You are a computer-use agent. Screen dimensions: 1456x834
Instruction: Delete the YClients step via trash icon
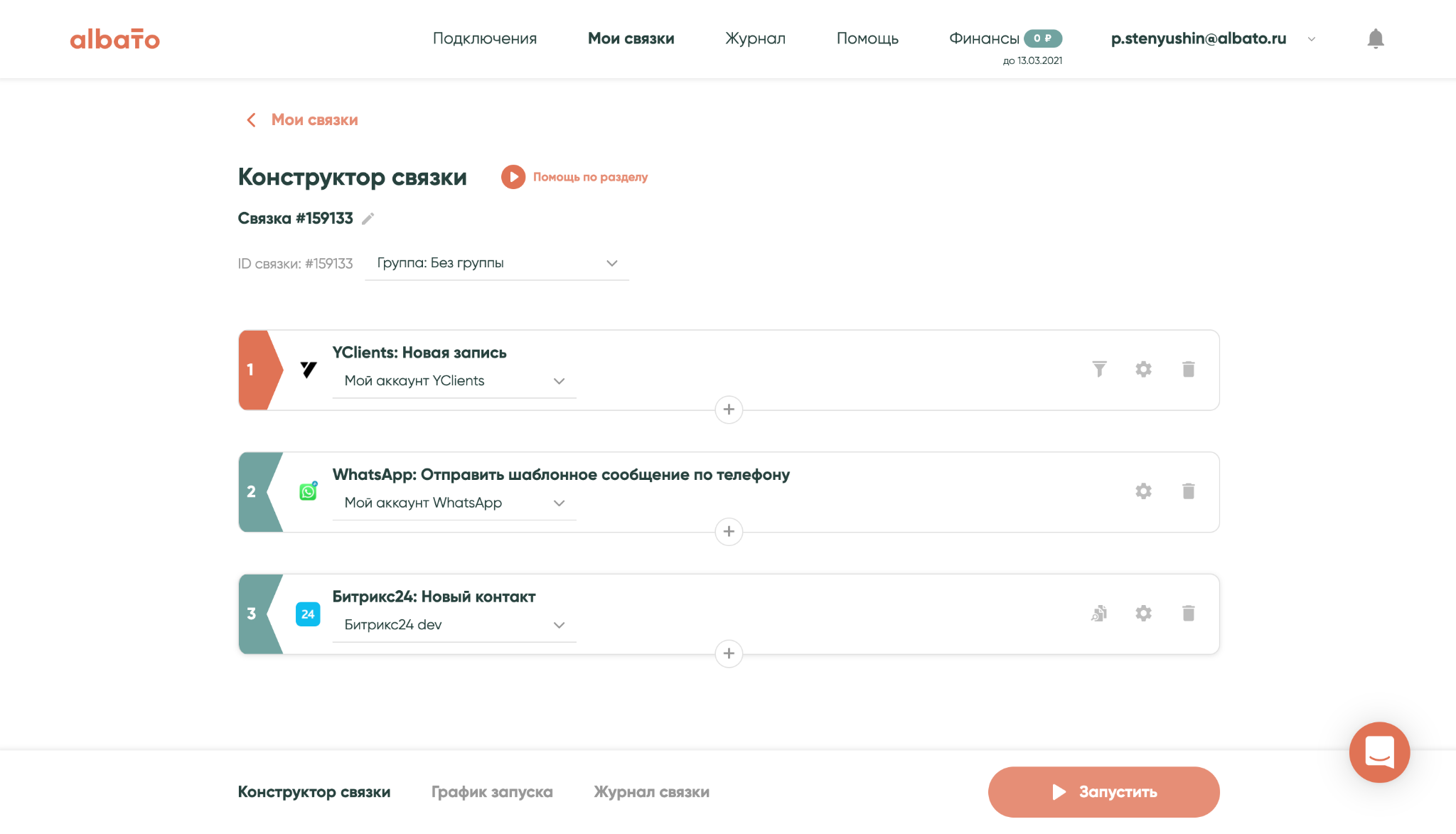(x=1188, y=369)
